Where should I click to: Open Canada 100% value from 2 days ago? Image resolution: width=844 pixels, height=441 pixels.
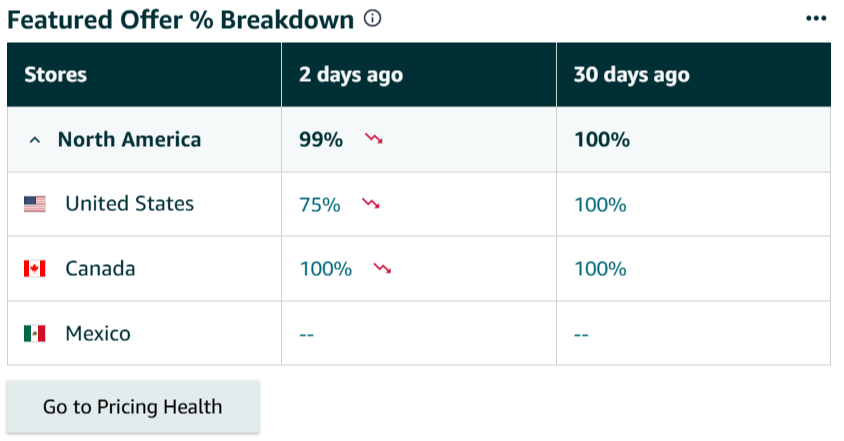point(326,269)
